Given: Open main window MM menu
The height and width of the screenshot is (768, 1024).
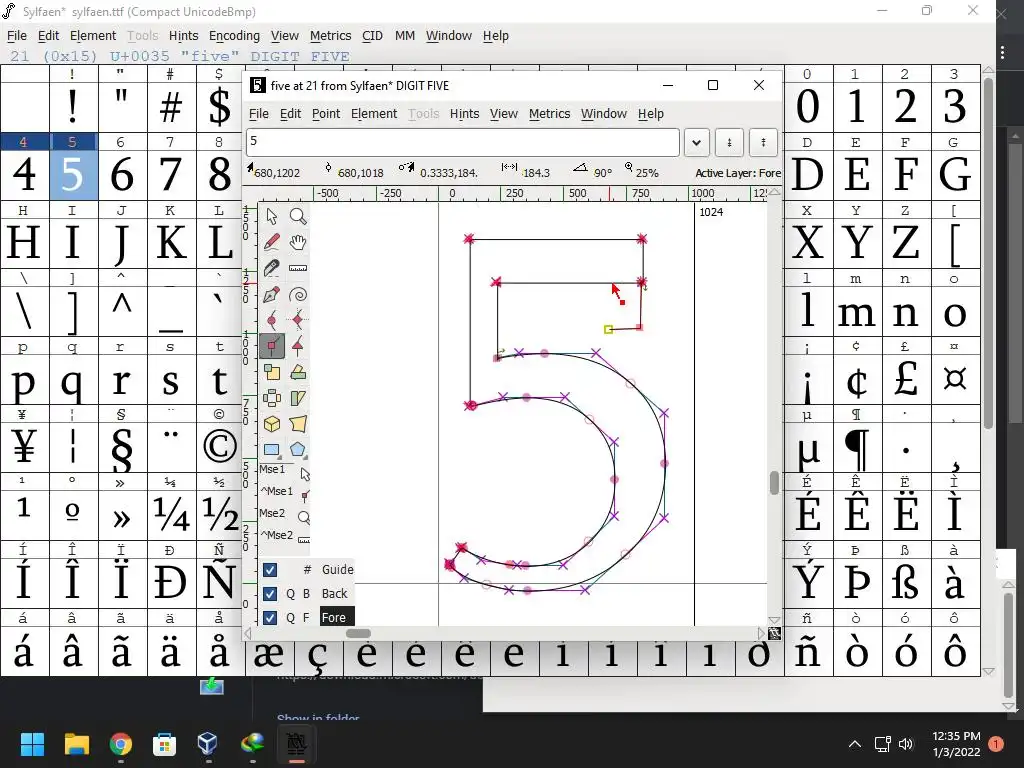Looking at the screenshot, I should 405,36.
